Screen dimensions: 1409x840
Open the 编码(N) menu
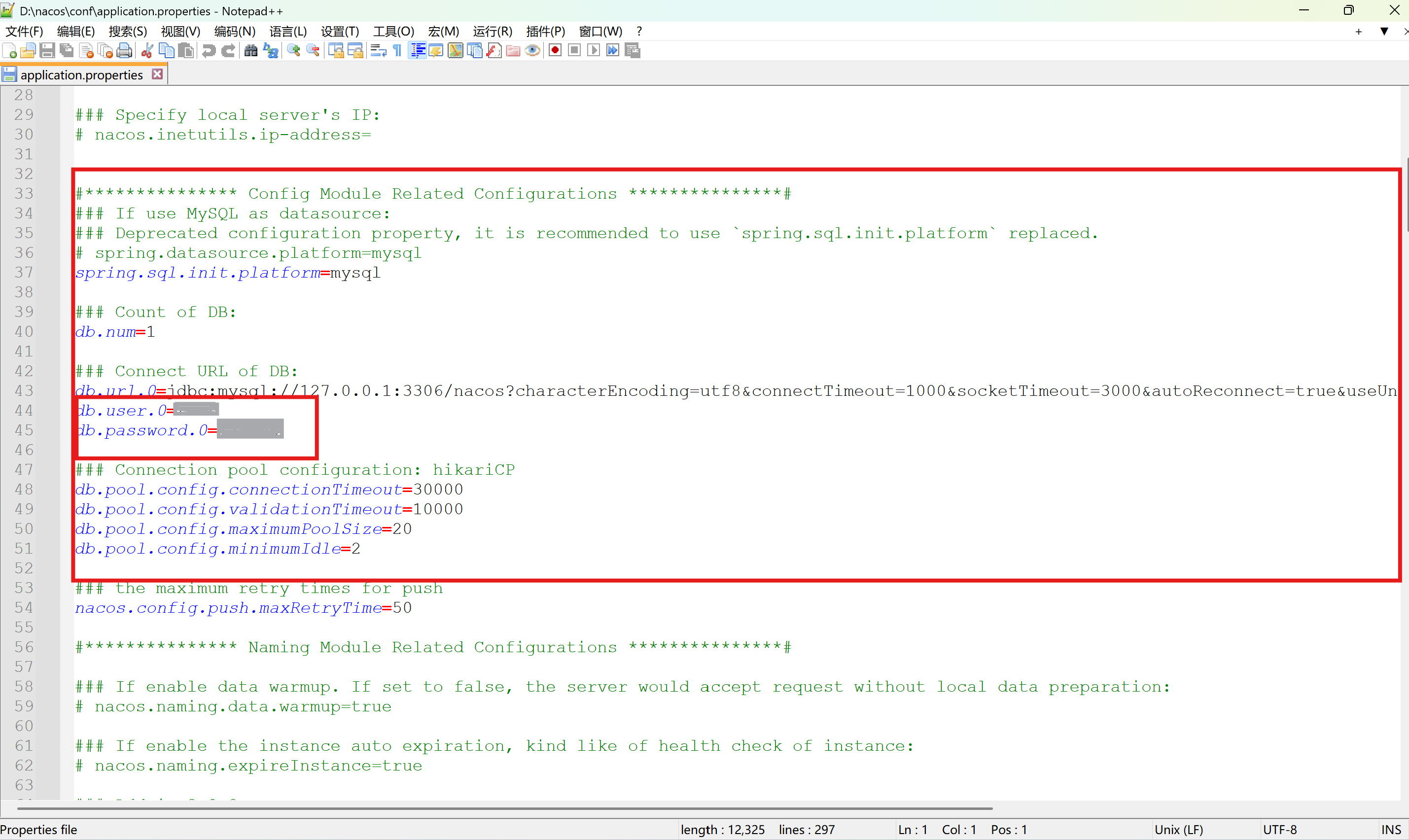(x=234, y=31)
